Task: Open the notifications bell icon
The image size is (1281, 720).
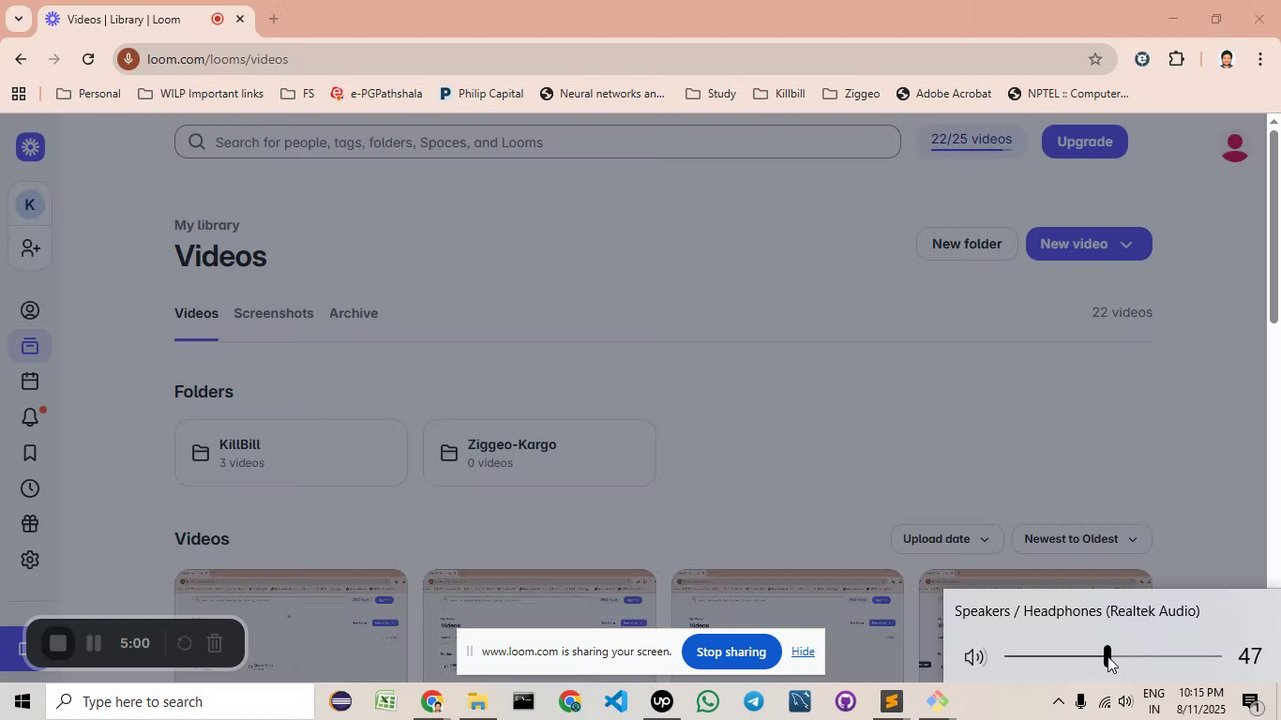Action: click(x=30, y=417)
